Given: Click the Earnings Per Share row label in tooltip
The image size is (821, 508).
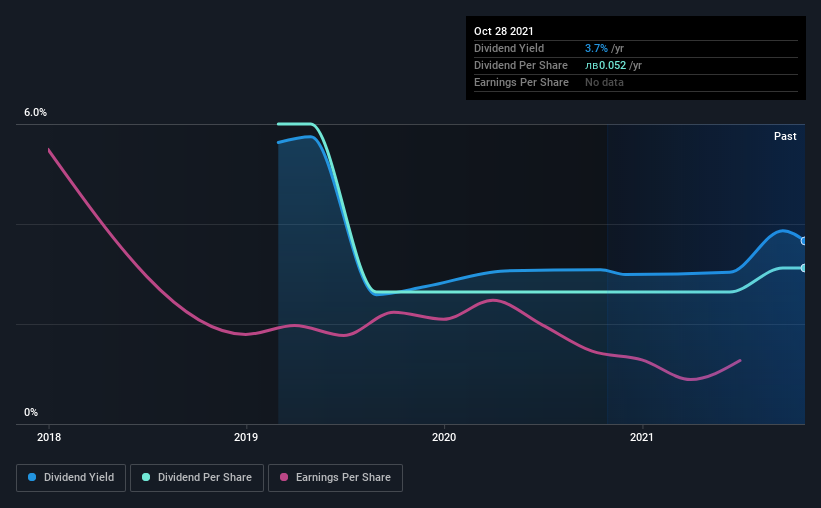Looking at the screenshot, I should click(x=521, y=82).
